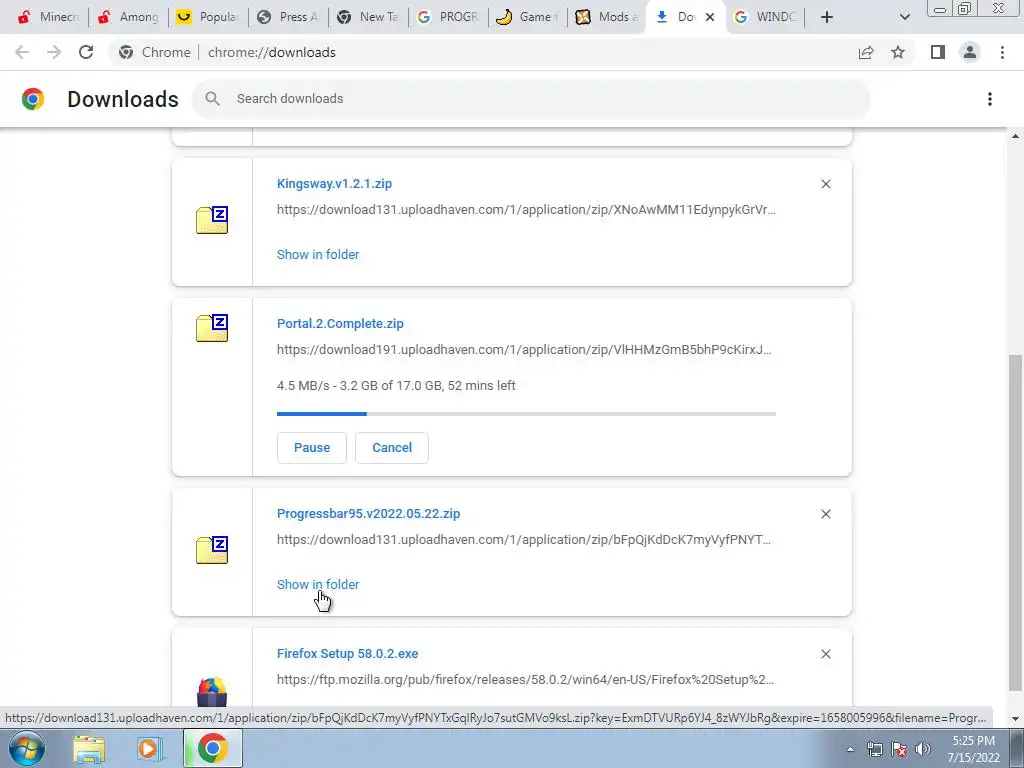
Task: Show Progressbar95.v2022.05.22.zip in folder
Action: click(x=318, y=584)
